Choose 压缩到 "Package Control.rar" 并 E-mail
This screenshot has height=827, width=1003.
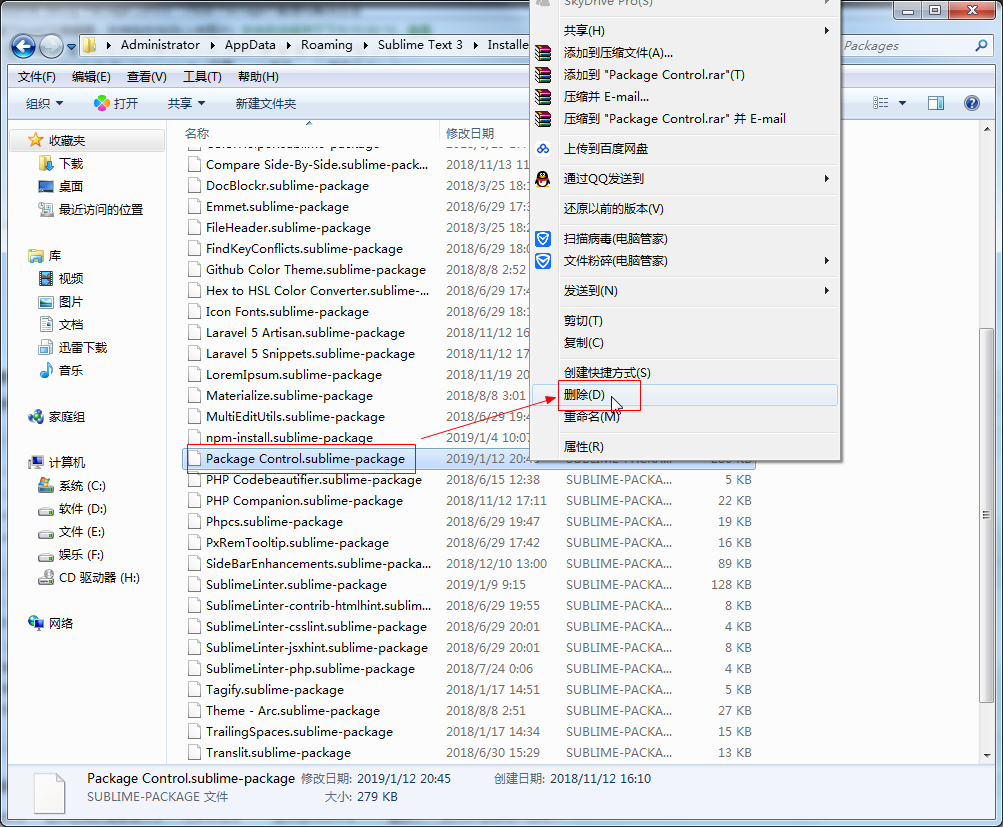point(685,118)
